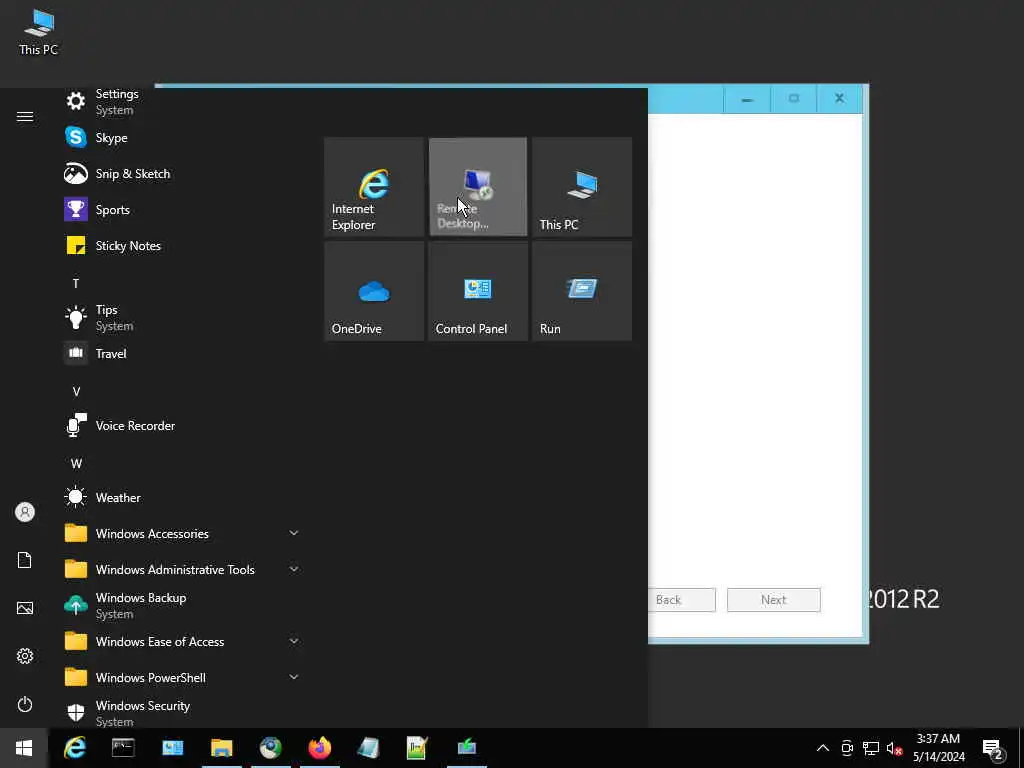Image resolution: width=1024 pixels, height=768 pixels.
Task: Open Sticky Notes
Action: pyautogui.click(x=180, y=246)
